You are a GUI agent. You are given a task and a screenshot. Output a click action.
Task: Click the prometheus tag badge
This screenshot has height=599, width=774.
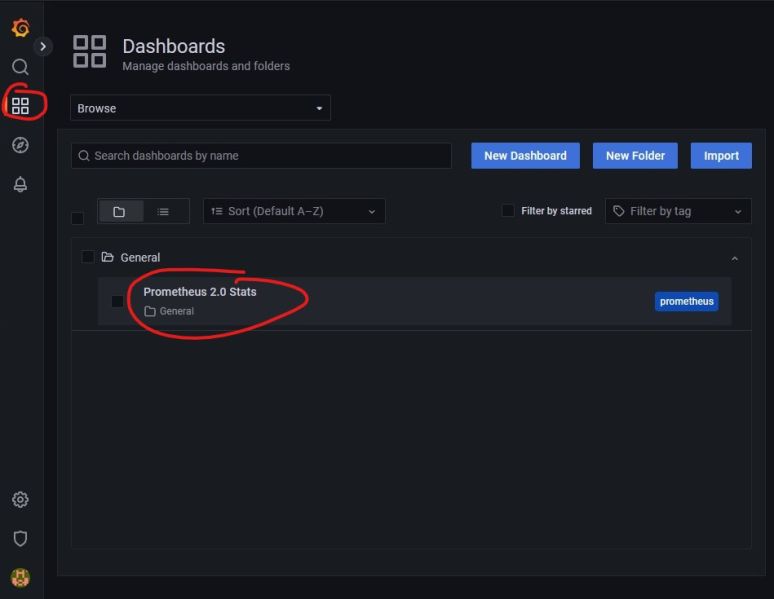pos(687,301)
